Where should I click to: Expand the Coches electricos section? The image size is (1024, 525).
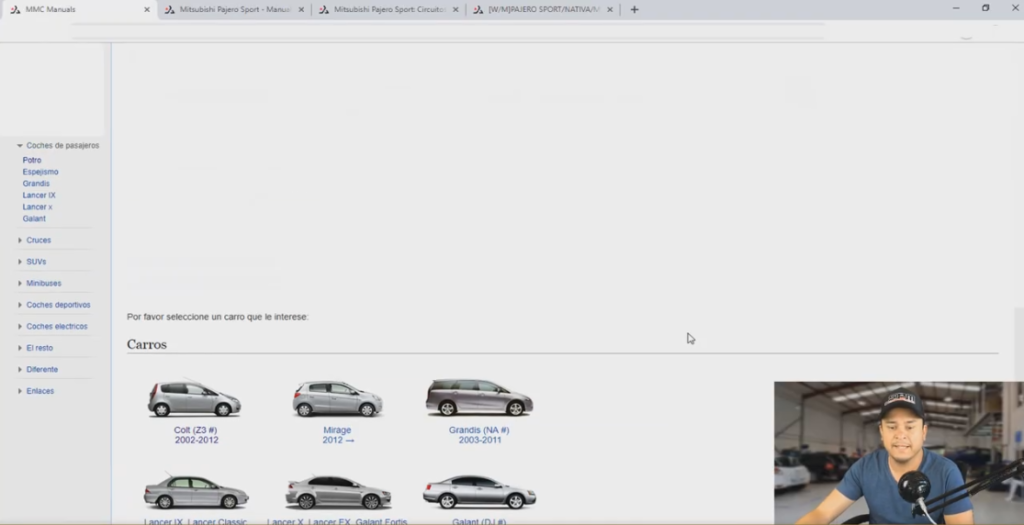20,326
